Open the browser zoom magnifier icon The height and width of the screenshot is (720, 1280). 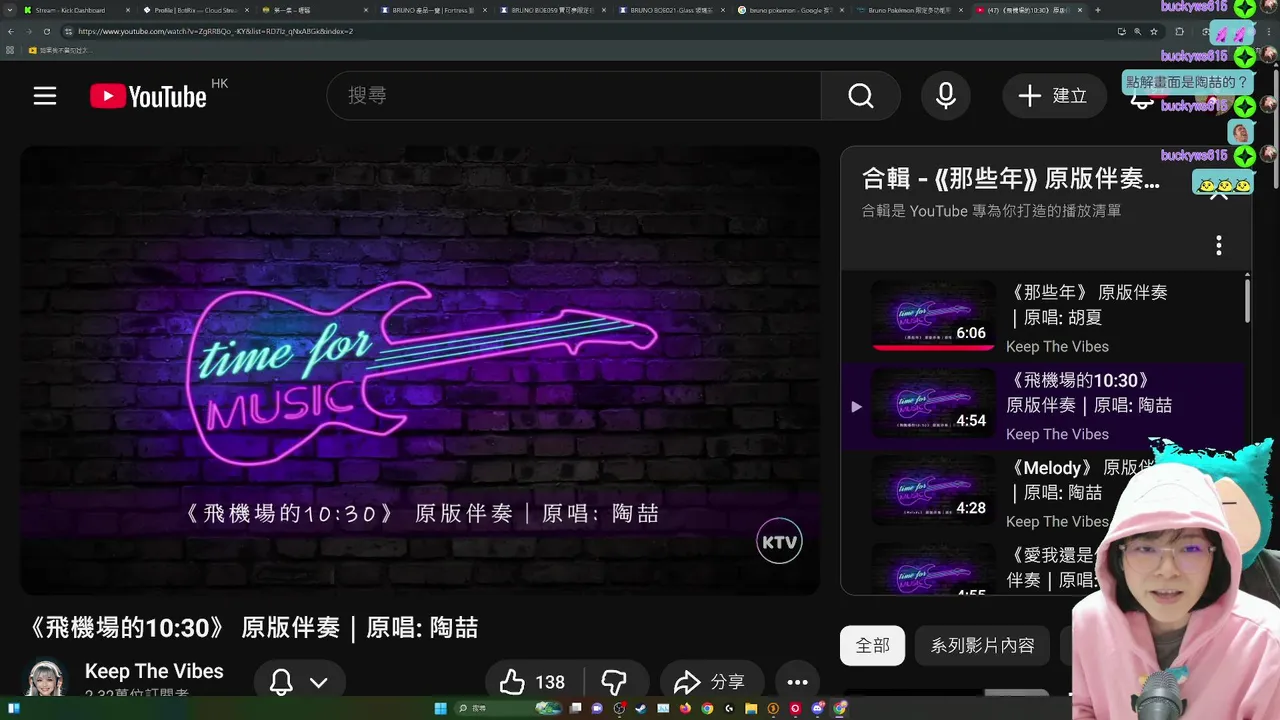1137,31
